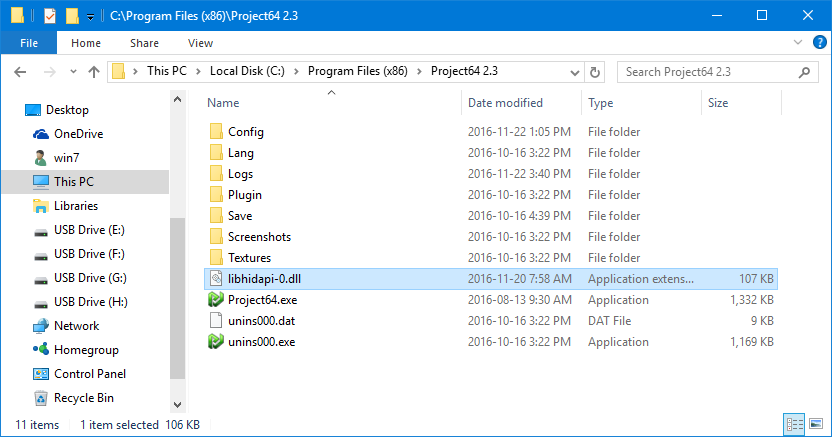
Task: Click the navigation pane scroll down arrow
Action: point(178,405)
